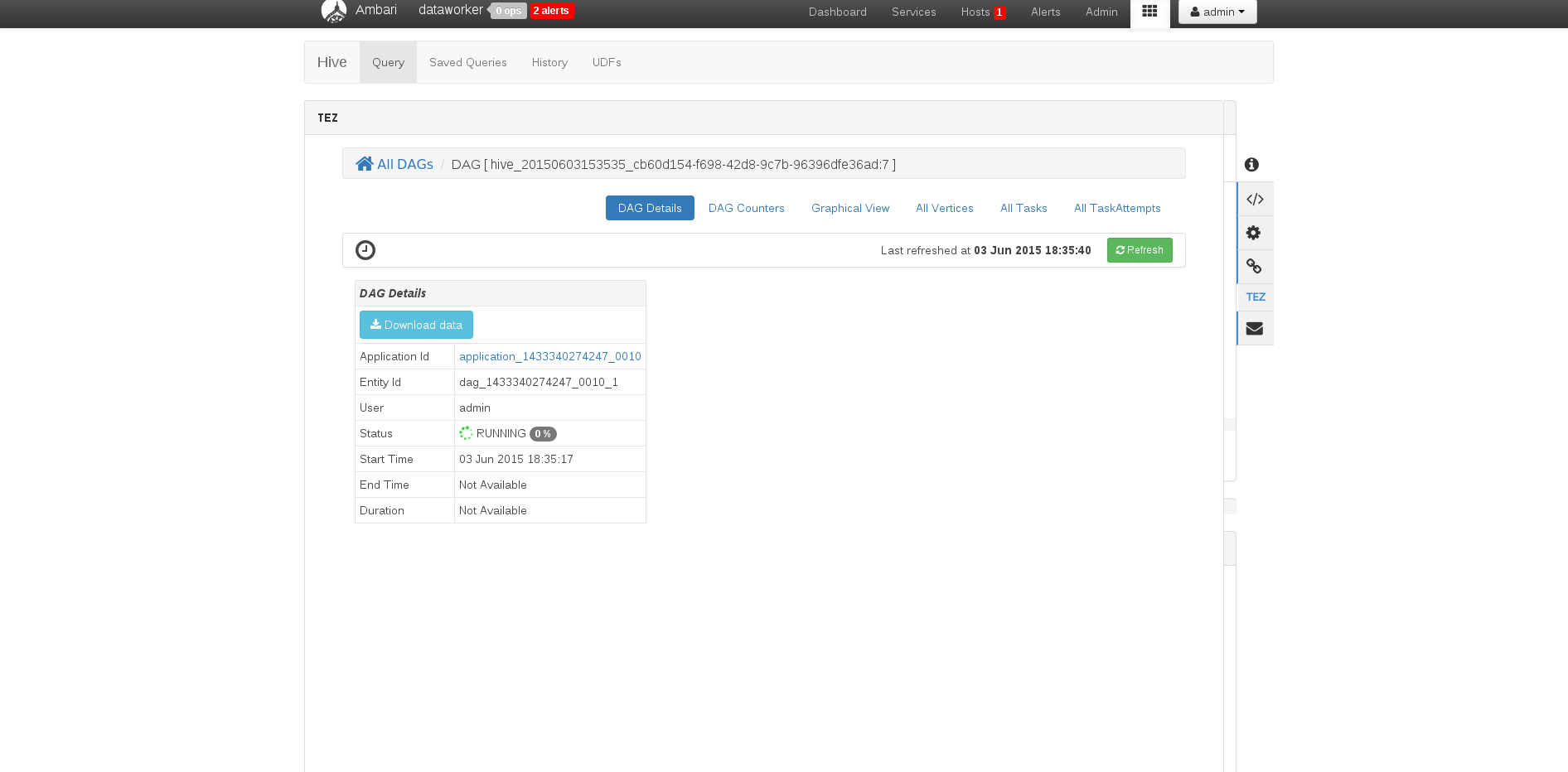Click the last refreshed timestamp text
This screenshot has height=772, width=1568.
[x=1033, y=250]
